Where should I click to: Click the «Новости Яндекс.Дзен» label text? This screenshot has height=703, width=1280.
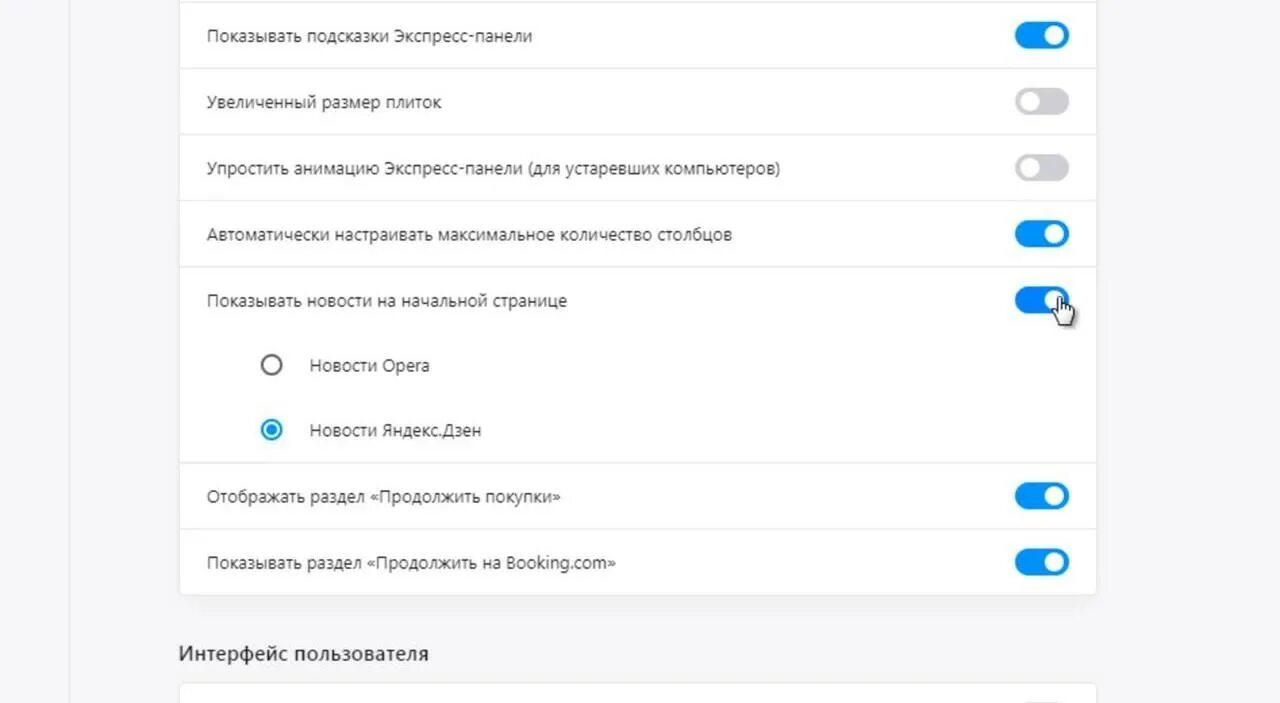tap(395, 431)
